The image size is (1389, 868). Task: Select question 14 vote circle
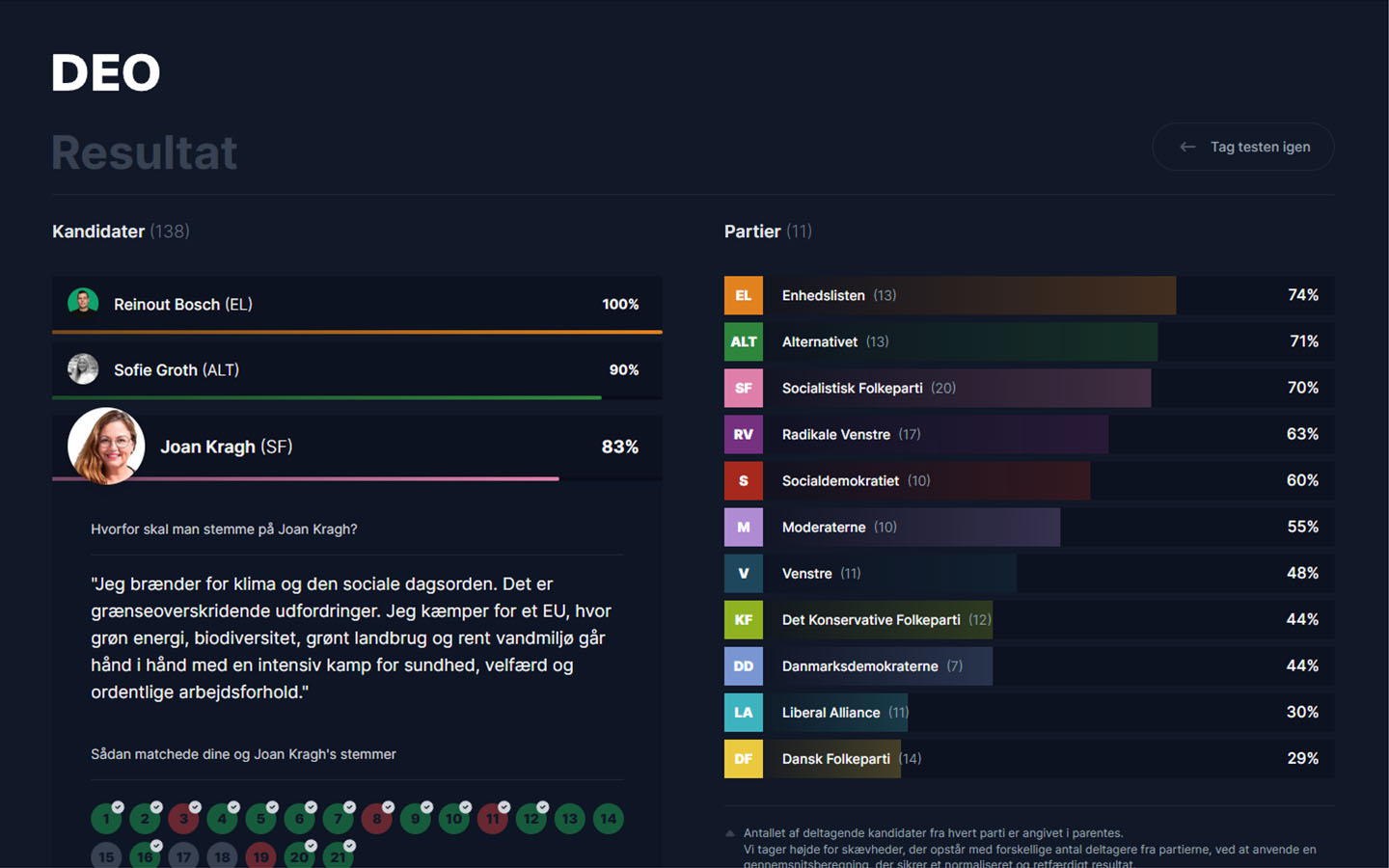click(608, 819)
